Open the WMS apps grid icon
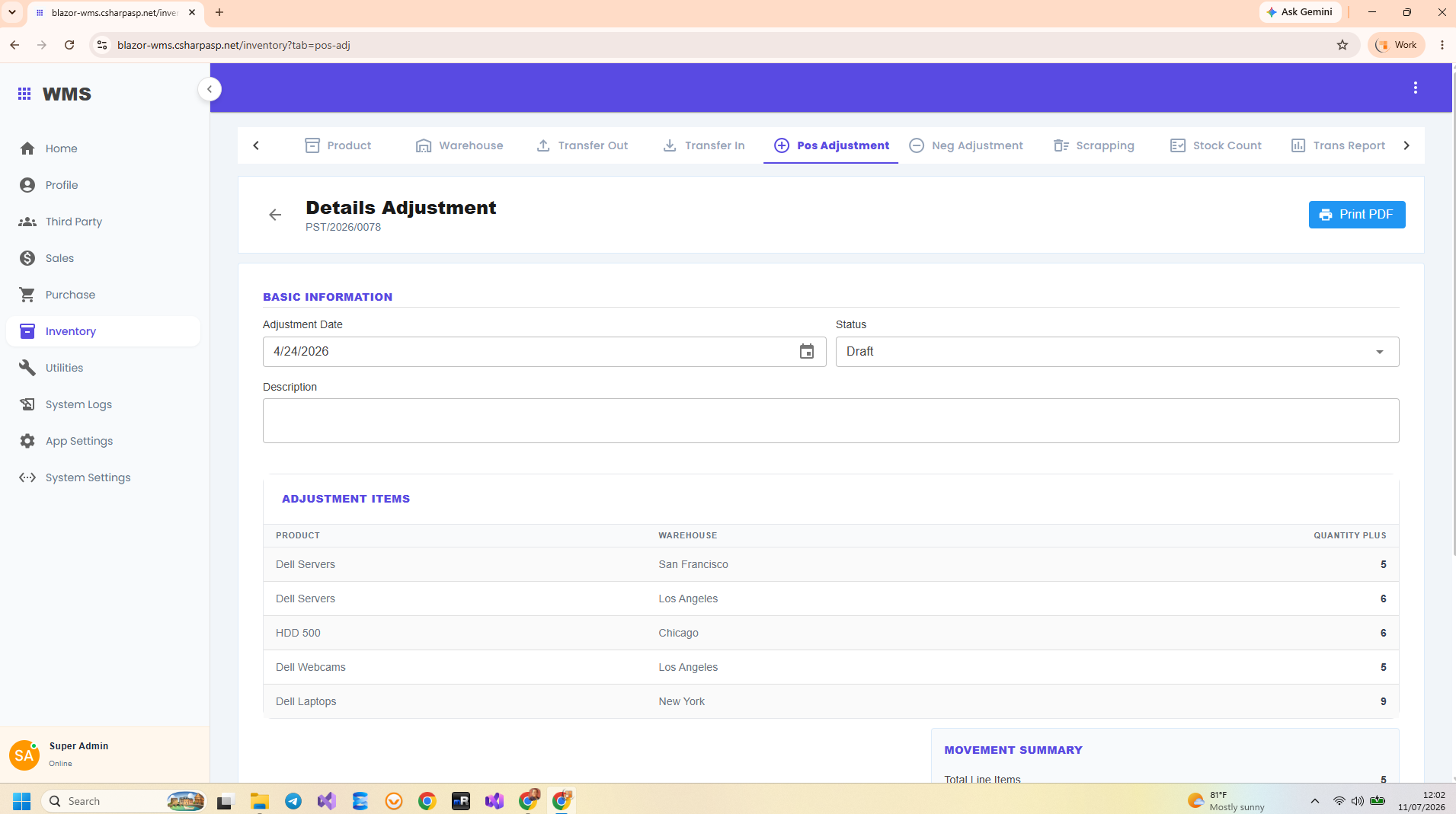The width and height of the screenshot is (1456, 814). pos(24,94)
